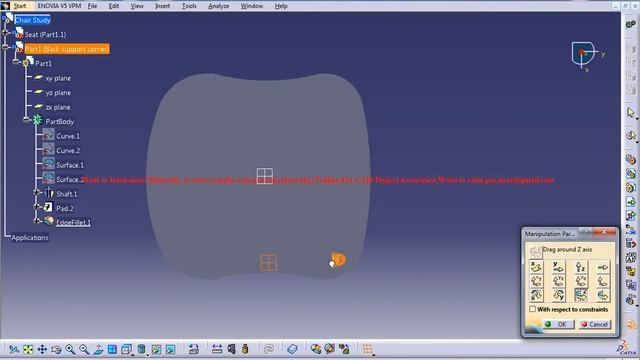The width and height of the screenshot is (640, 360).
Task: Click the blue eraser-shaped icon in bottom toolbar
Action: pos(292,349)
